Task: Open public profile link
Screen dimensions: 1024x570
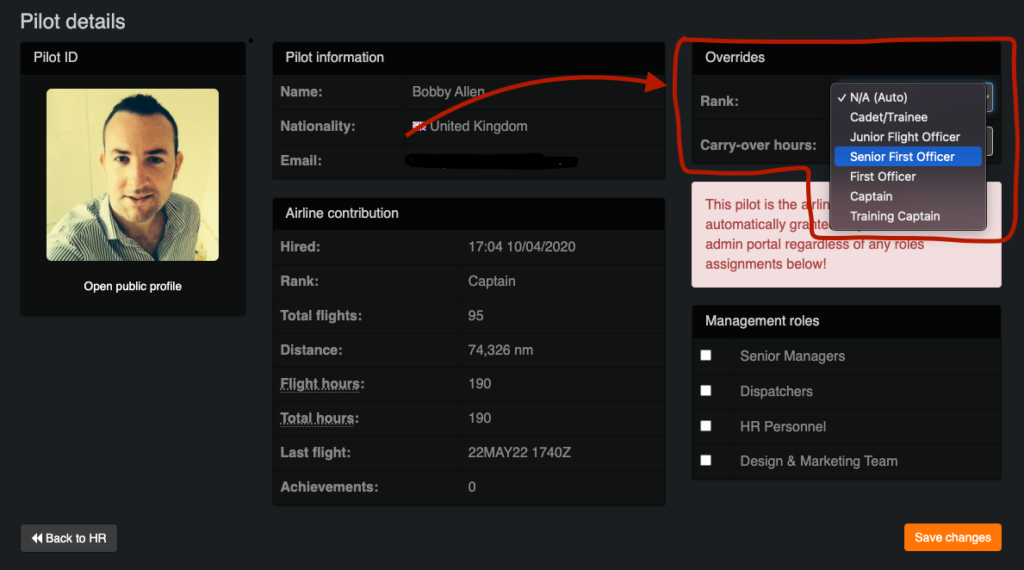Action: tap(133, 286)
